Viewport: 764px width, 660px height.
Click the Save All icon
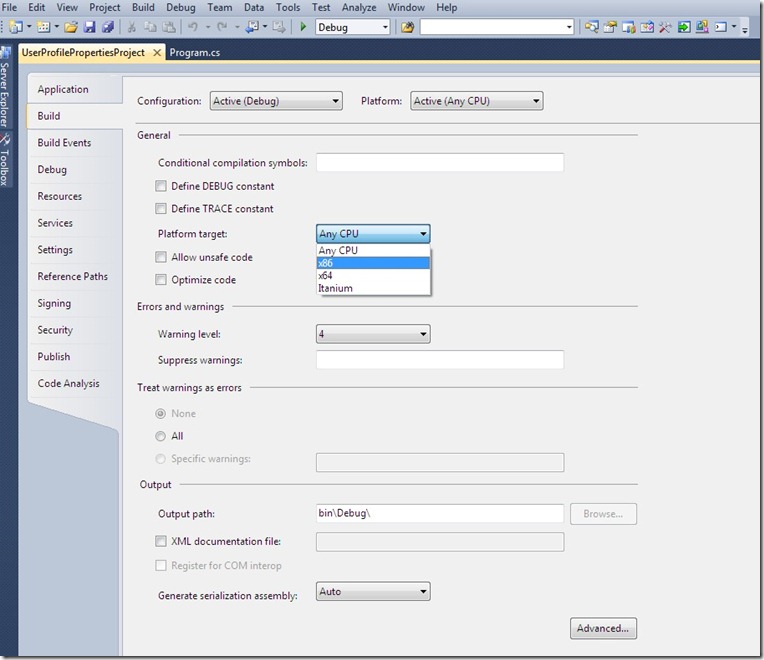coord(108,27)
